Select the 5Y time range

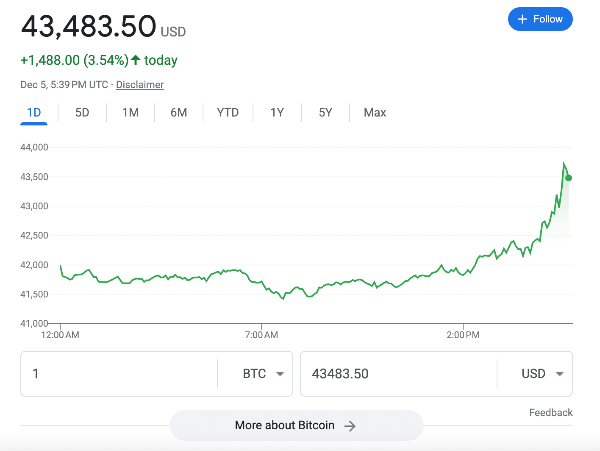[x=325, y=112]
